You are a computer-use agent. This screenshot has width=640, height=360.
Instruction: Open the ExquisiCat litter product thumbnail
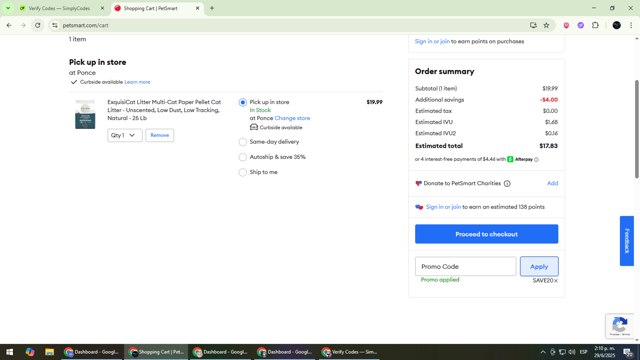click(x=85, y=114)
